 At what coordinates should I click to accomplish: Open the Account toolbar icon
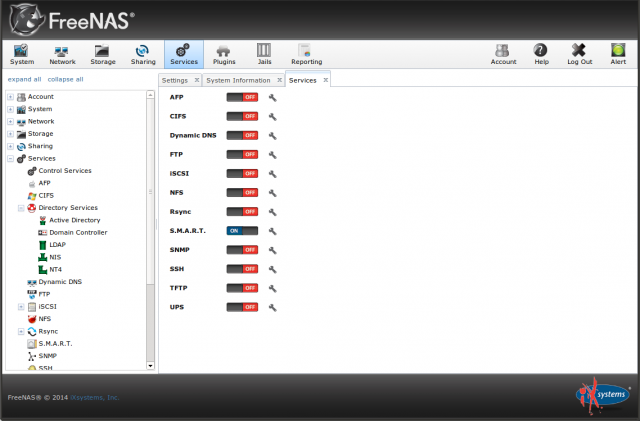[503, 54]
